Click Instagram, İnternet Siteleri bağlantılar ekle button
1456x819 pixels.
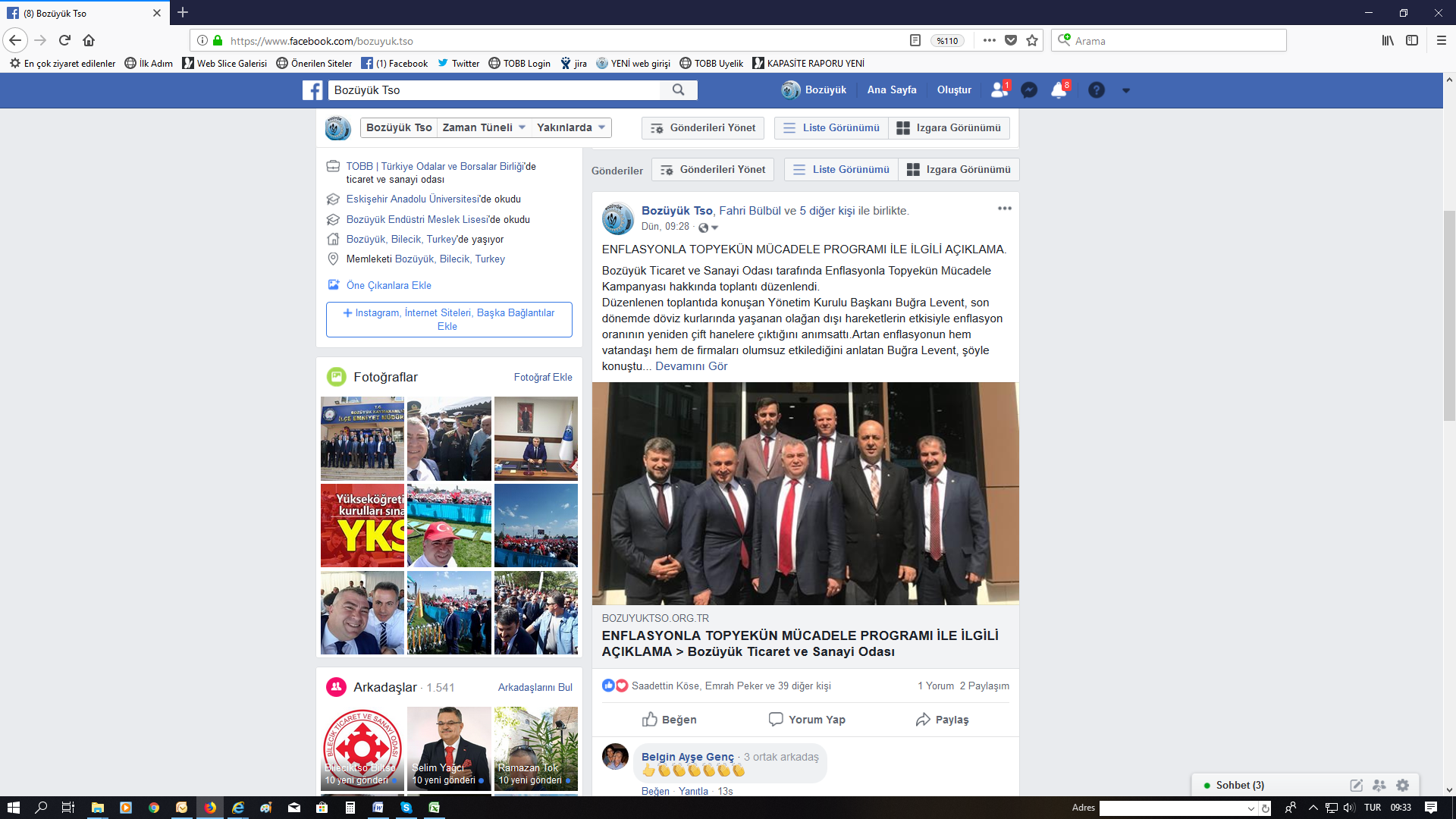449,319
